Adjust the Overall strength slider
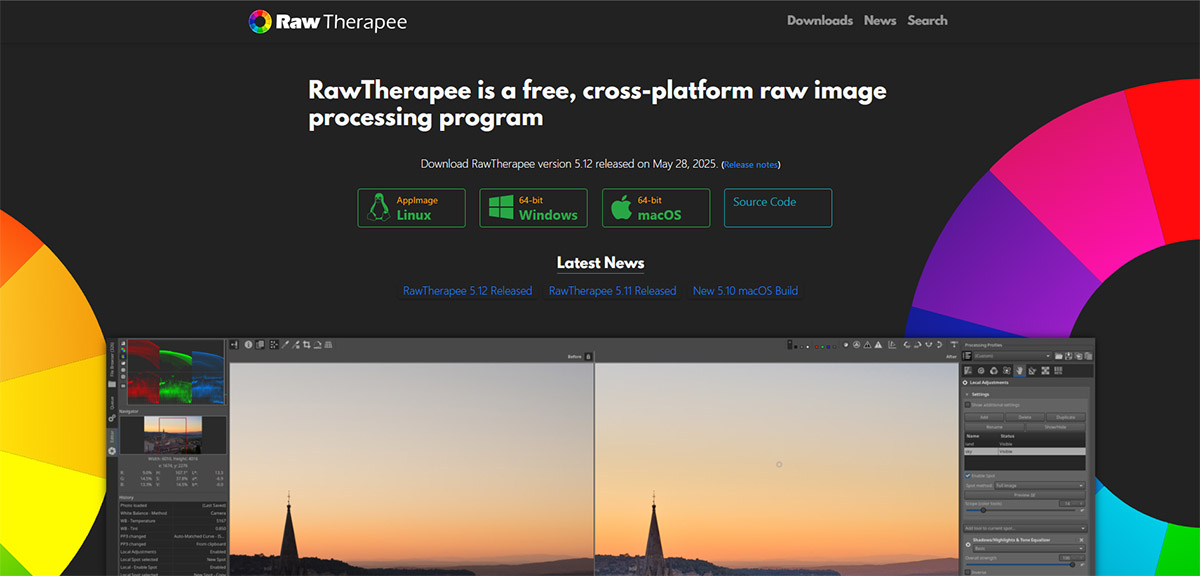The image size is (1200, 576). click(x=1021, y=564)
